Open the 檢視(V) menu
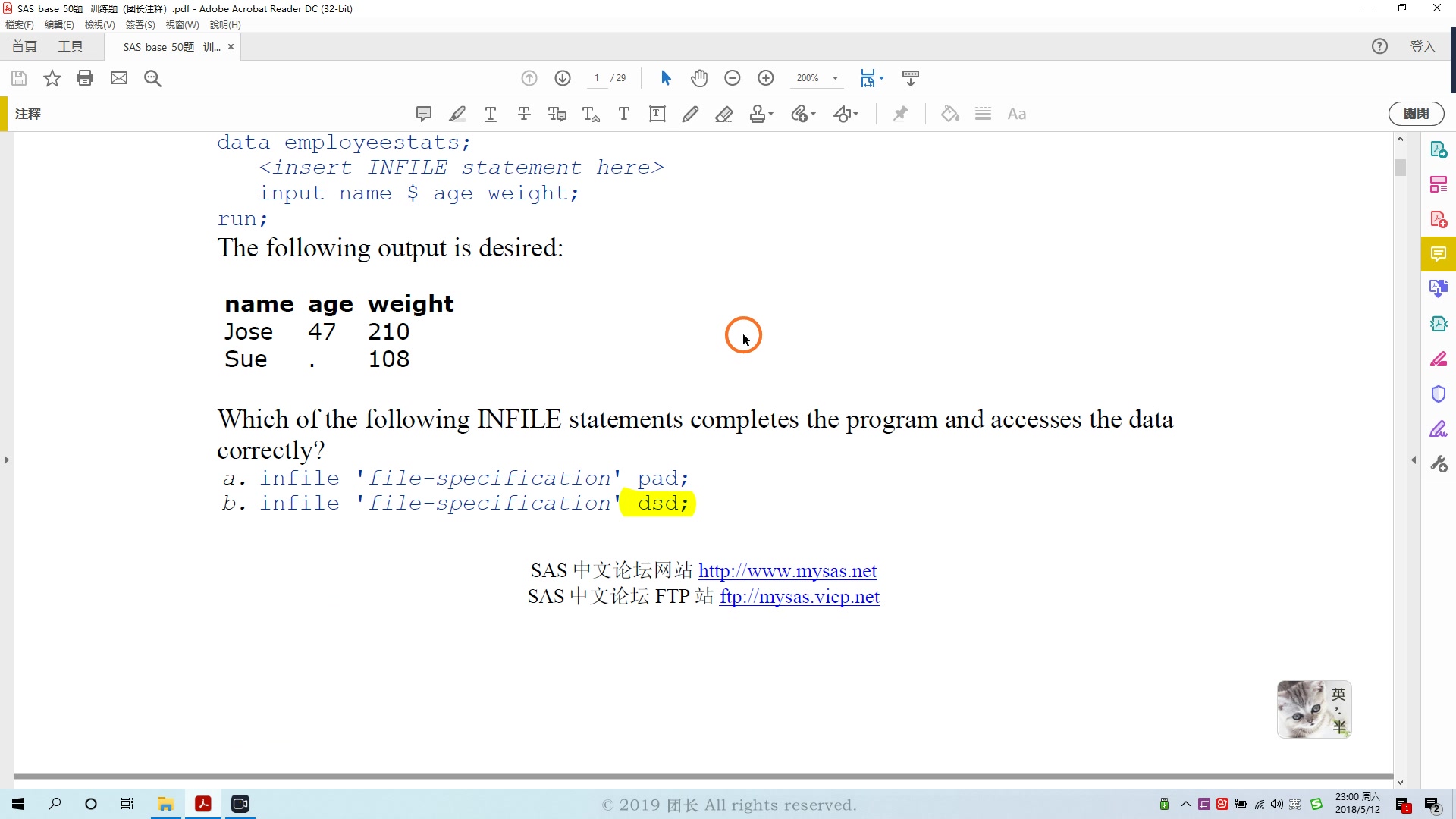The height and width of the screenshot is (819, 1456). coord(99,24)
